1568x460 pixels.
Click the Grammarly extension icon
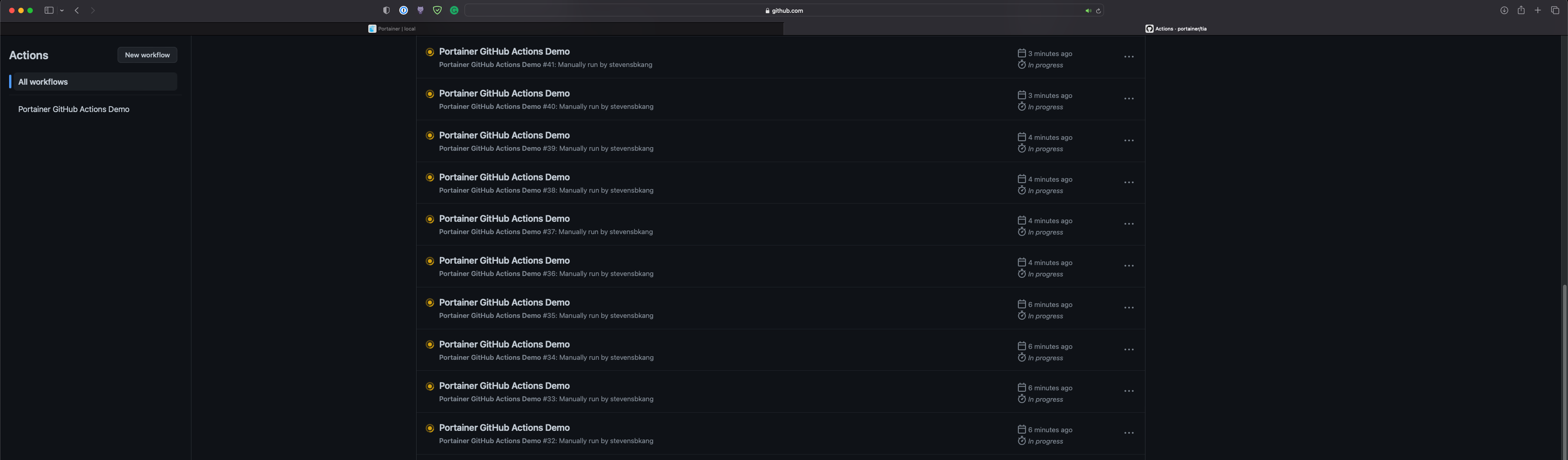pos(454,10)
